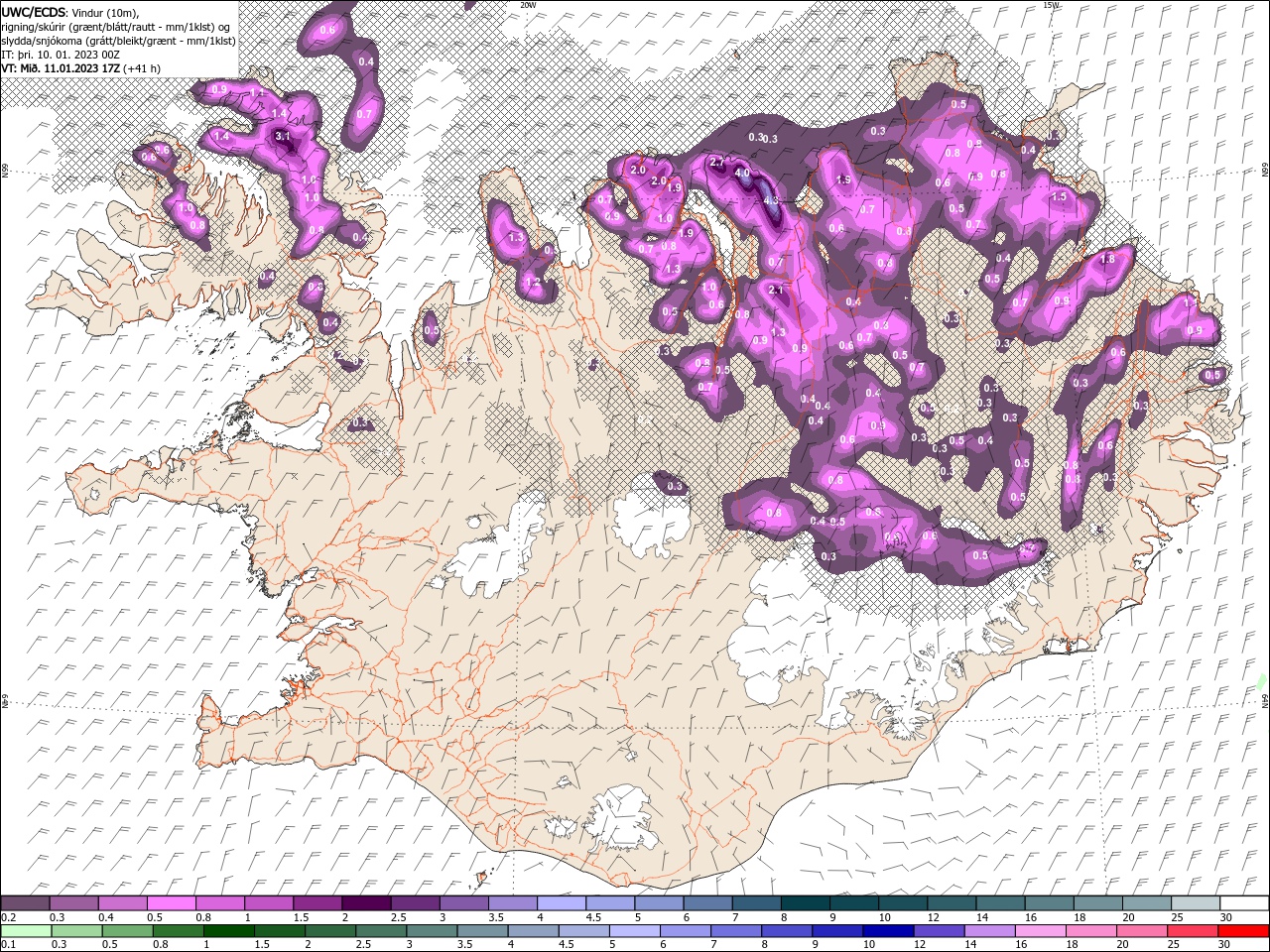Click the deep blue swatch between 10 and 12
The height and width of the screenshot is (952, 1270).
[x=888, y=931]
